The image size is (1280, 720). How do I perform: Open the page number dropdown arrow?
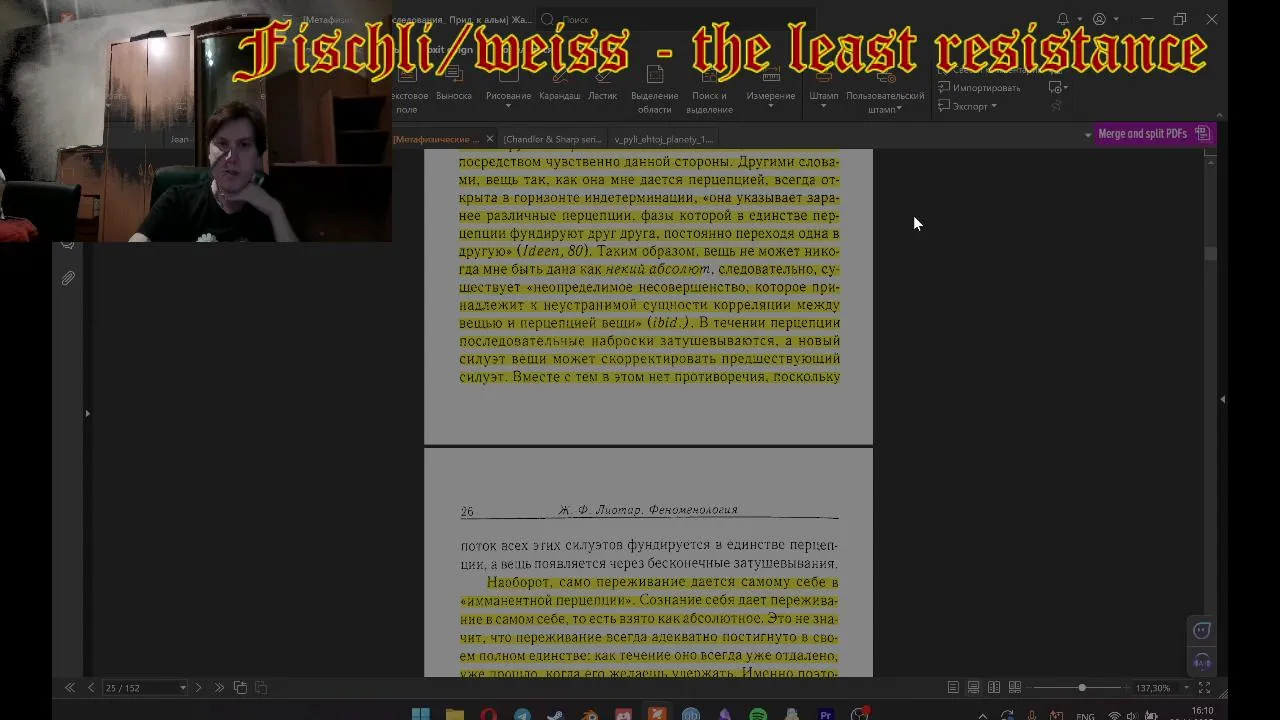(182, 688)
